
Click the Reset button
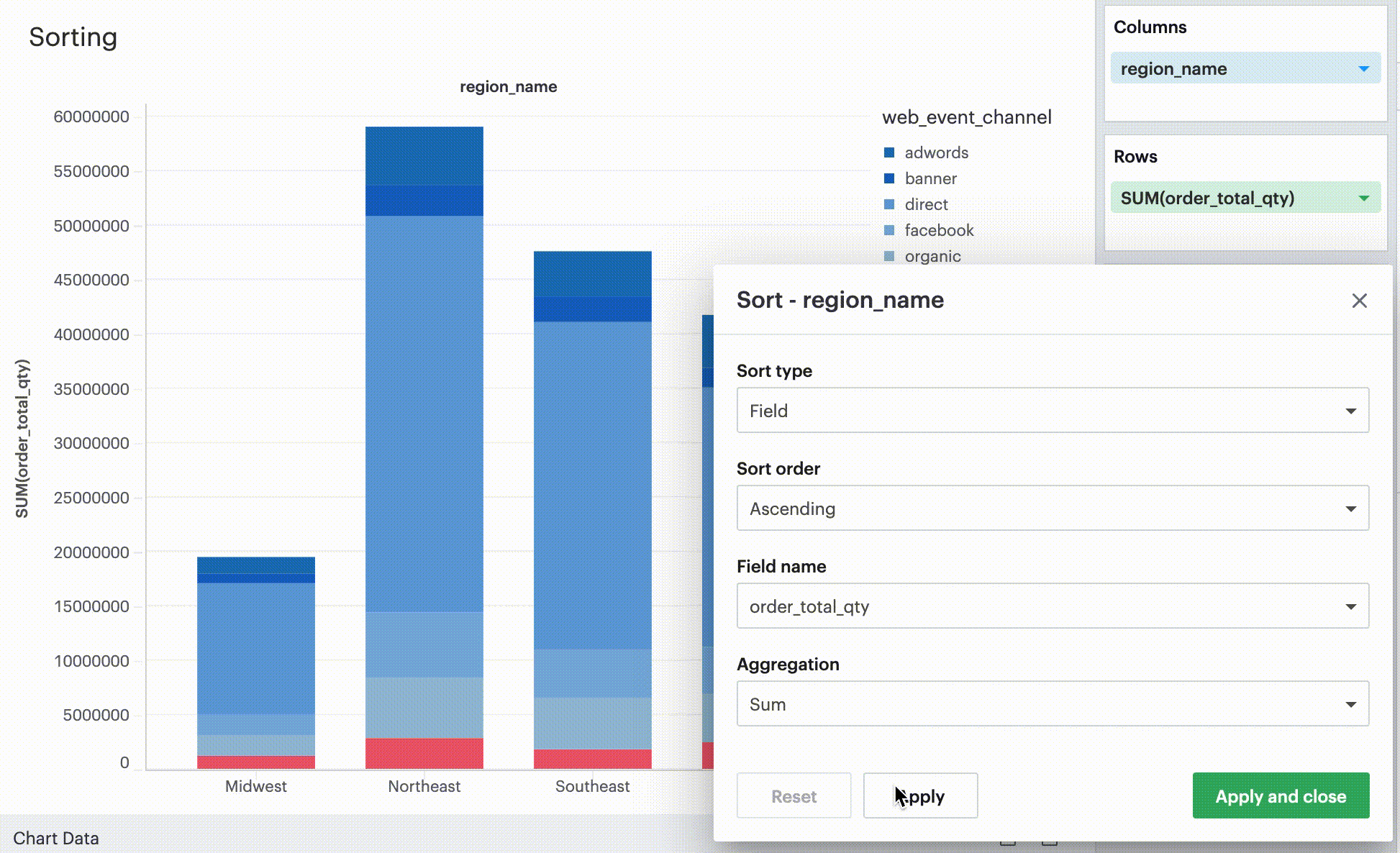pos(794,795)
